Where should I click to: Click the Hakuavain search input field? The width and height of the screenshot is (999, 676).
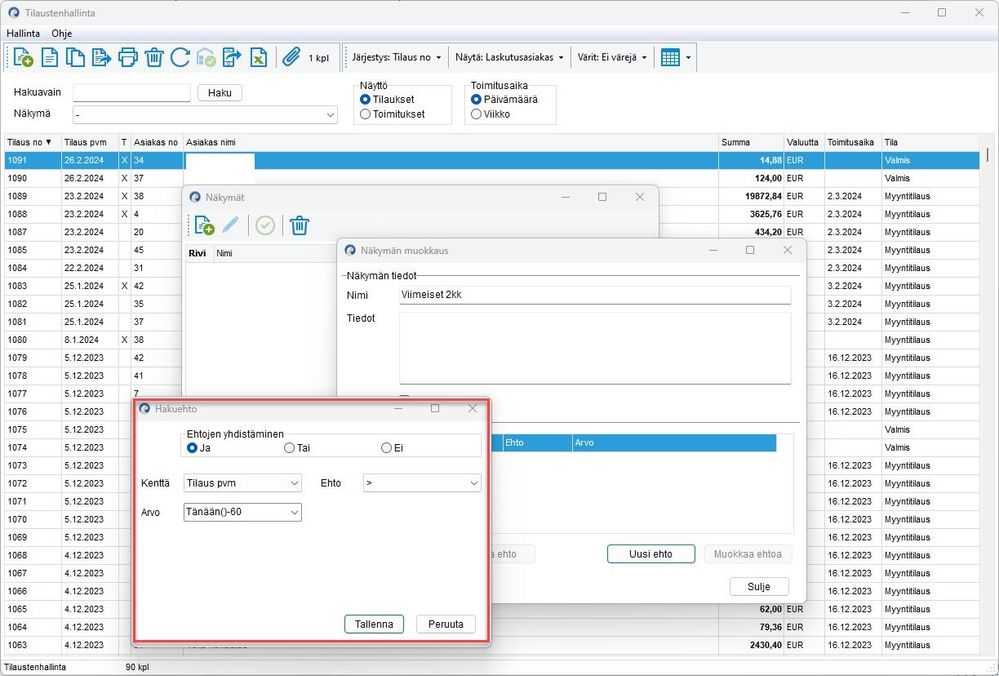click(131, 92)
